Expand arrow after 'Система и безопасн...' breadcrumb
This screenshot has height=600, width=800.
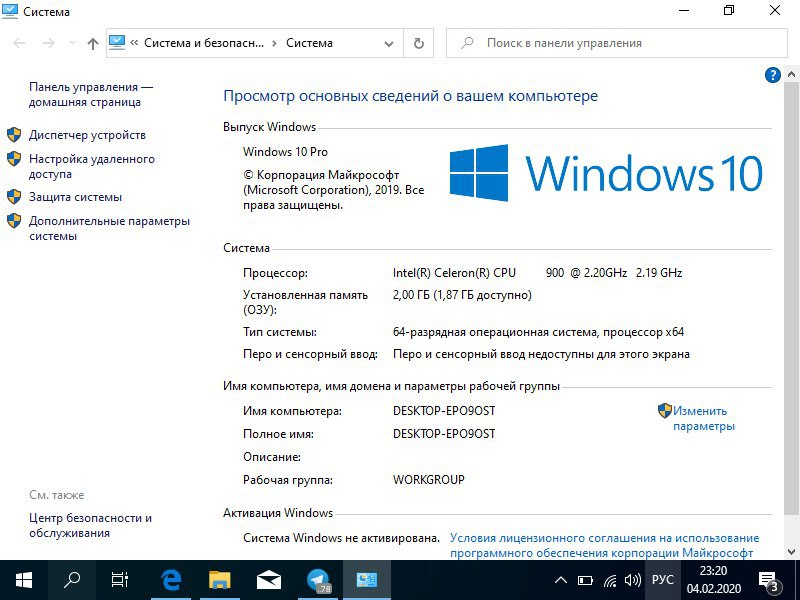click(274, 43)
